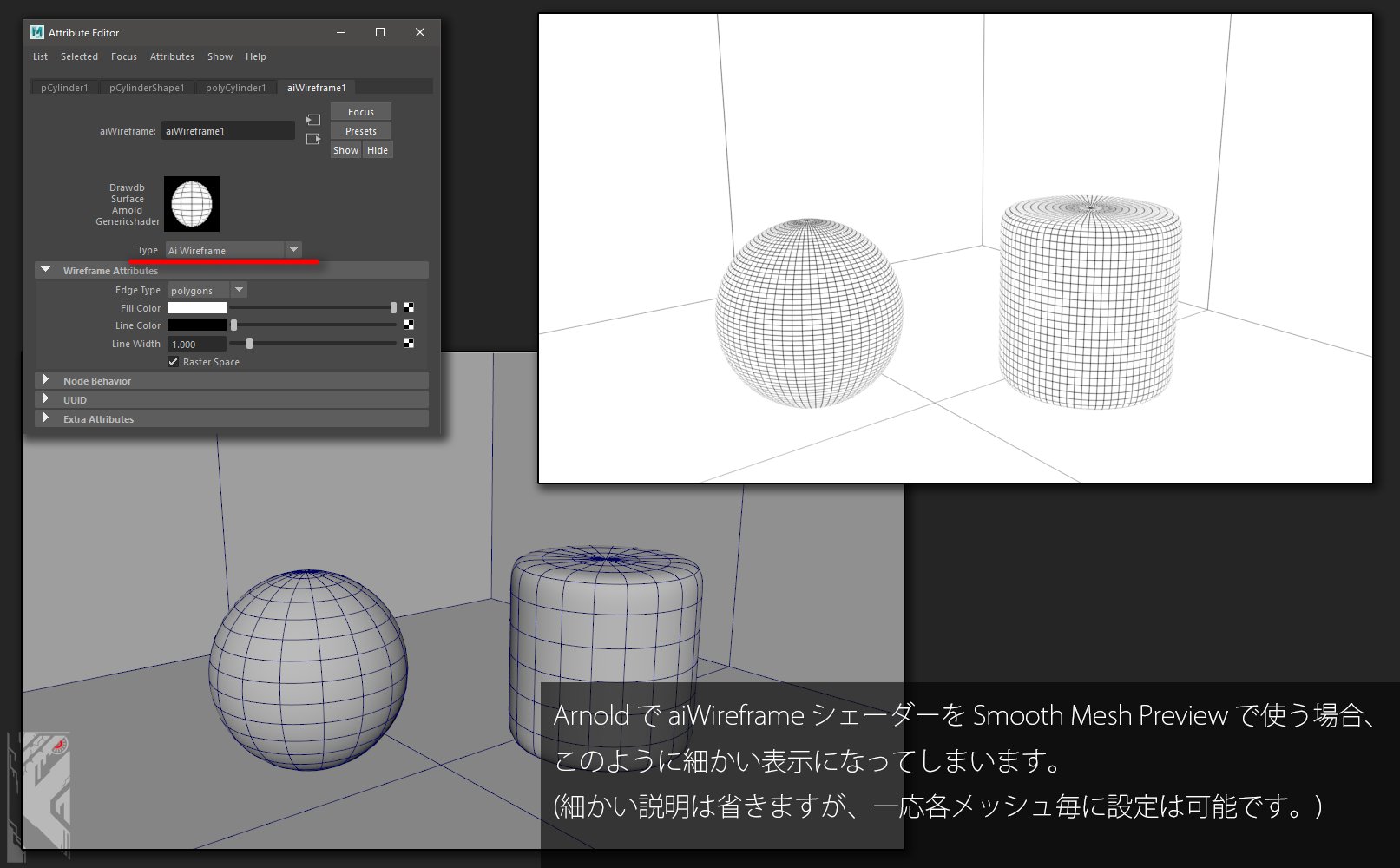Close the Attribute Editor window

[x=420, y=32]
